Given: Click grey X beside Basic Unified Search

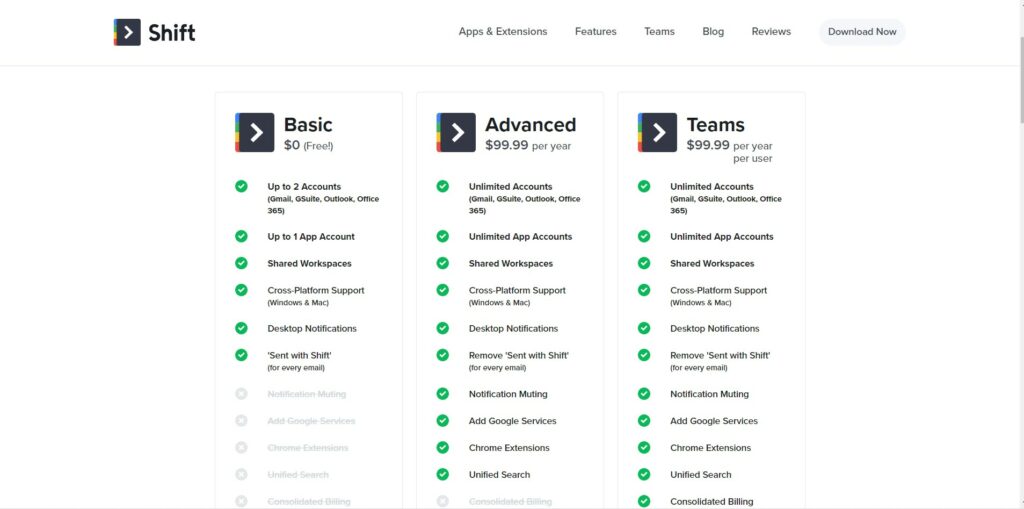Looking at the screenshot, I should click(242, 474).
